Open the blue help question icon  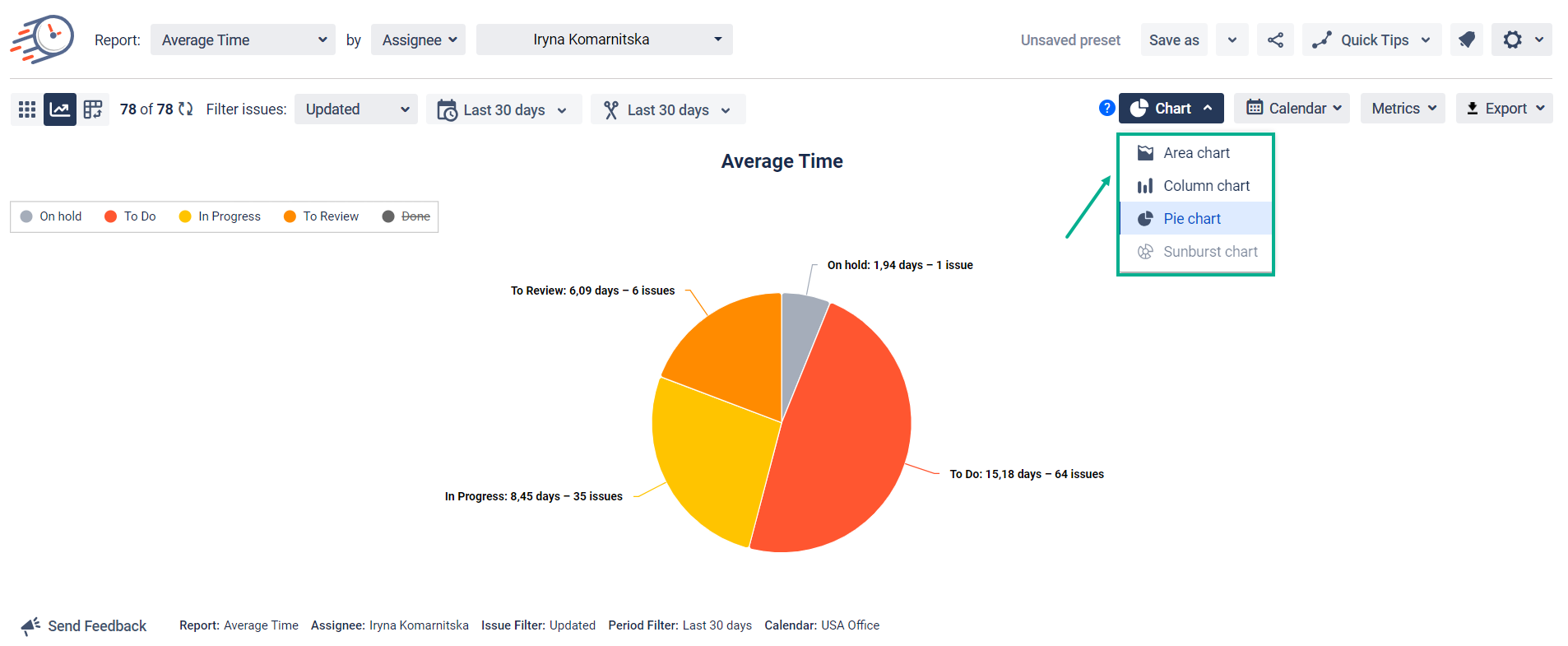[x=1106, y=108]
